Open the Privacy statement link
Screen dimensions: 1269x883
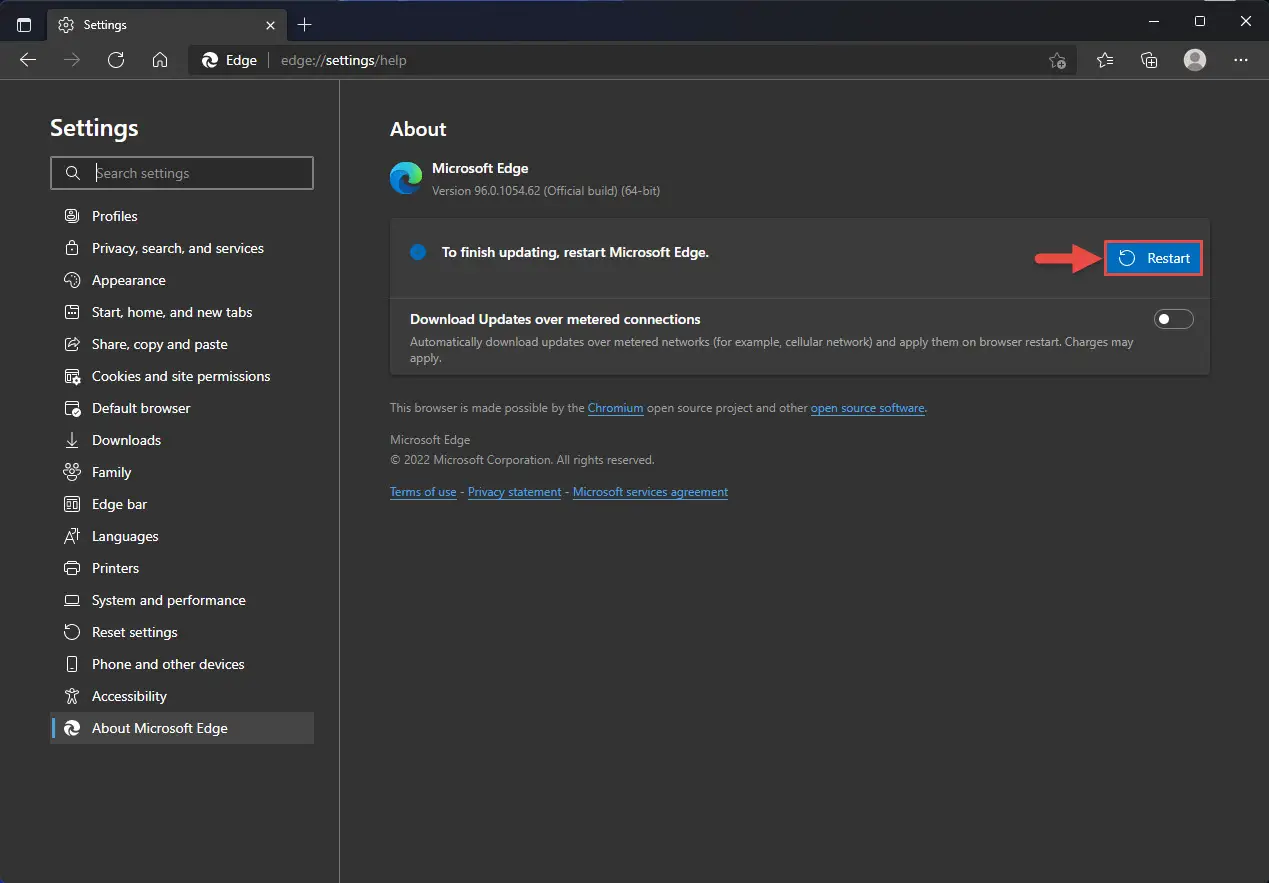(515, 492)
